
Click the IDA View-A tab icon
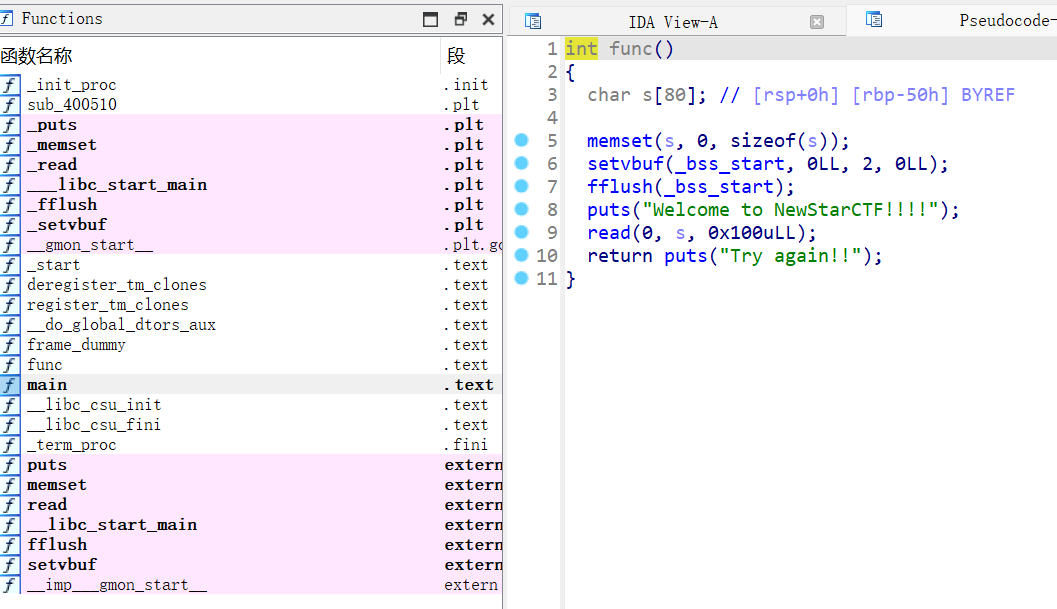[533, 21]
